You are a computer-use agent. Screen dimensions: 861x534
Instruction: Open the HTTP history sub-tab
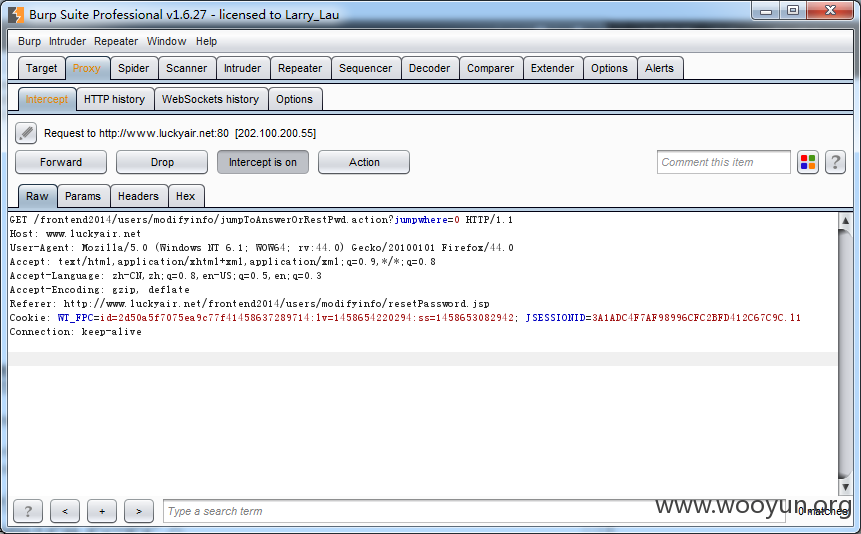(115, 99)
